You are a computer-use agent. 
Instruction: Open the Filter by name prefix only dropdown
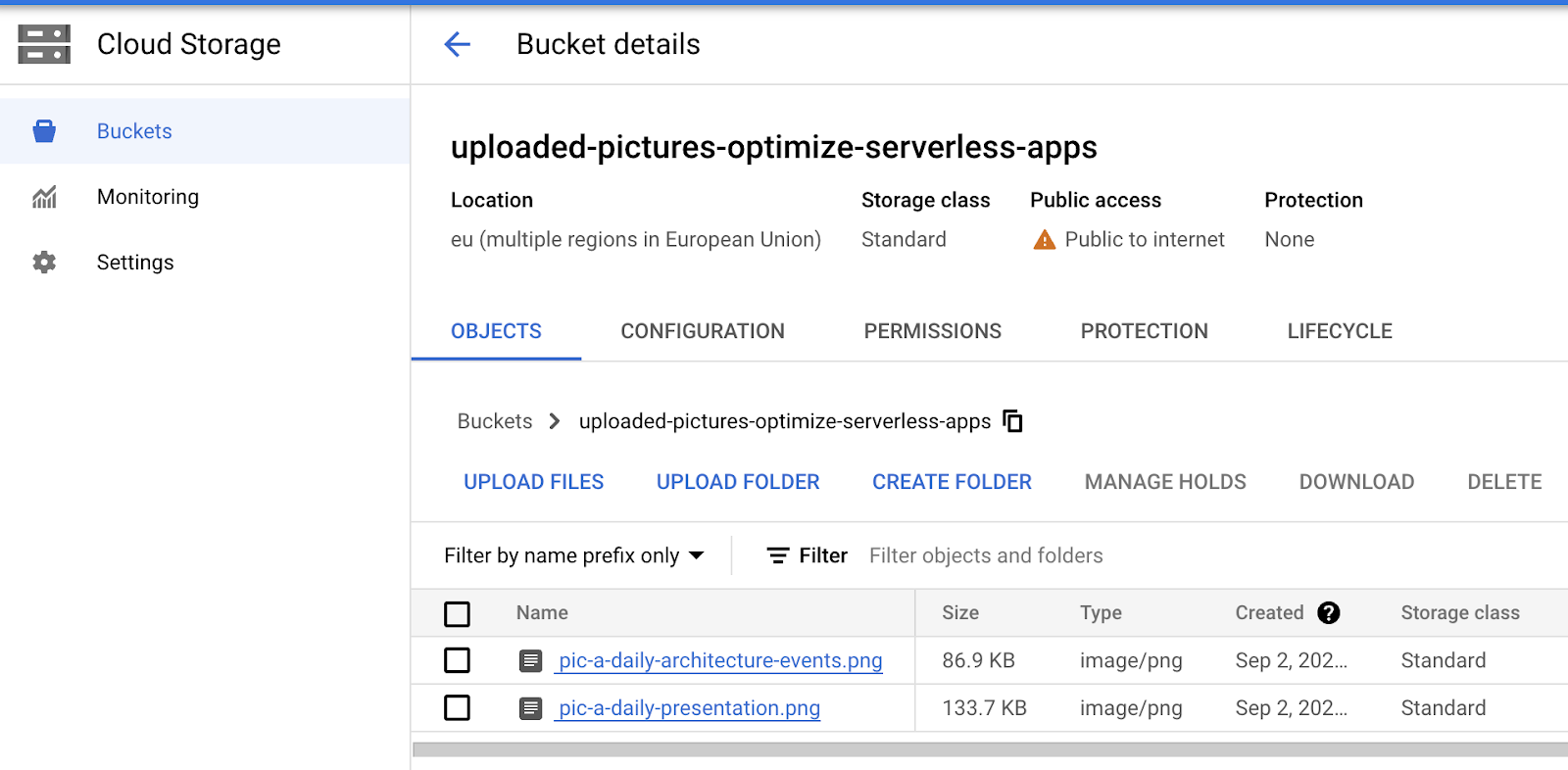pyautogui.click(x=573, y=555)
